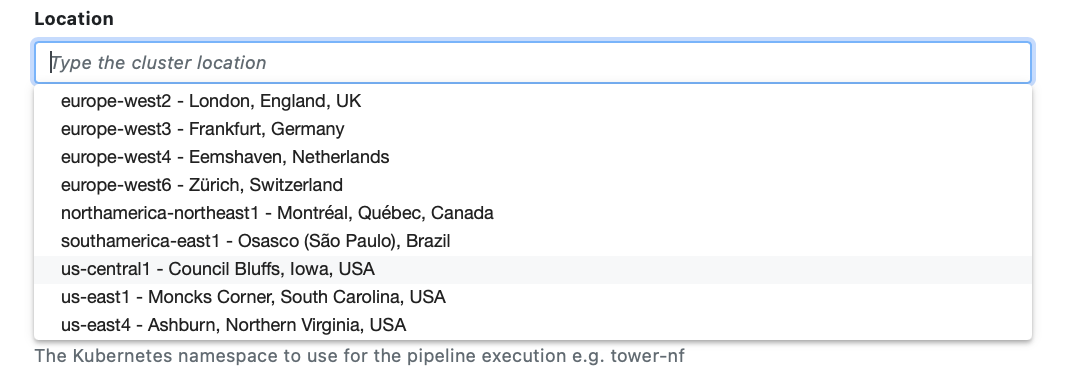
Task: Choose the Switzerland region from list
Action: 533,185
